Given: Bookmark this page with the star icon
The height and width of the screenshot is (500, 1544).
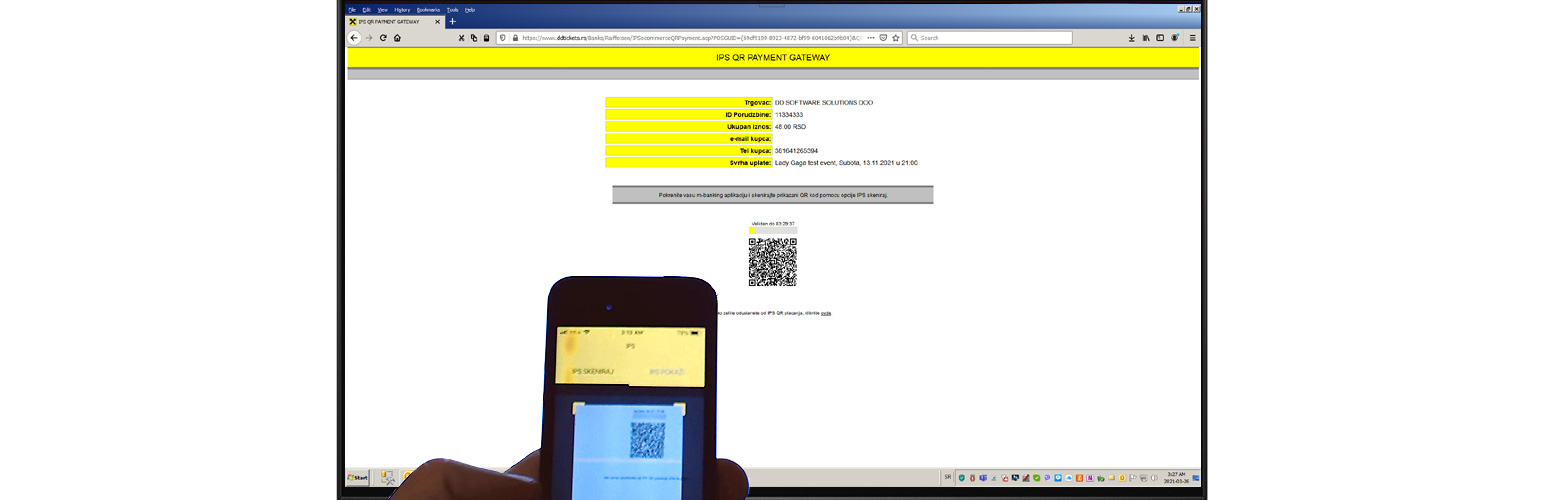Looking at the screenshot, I should [896, 38].
